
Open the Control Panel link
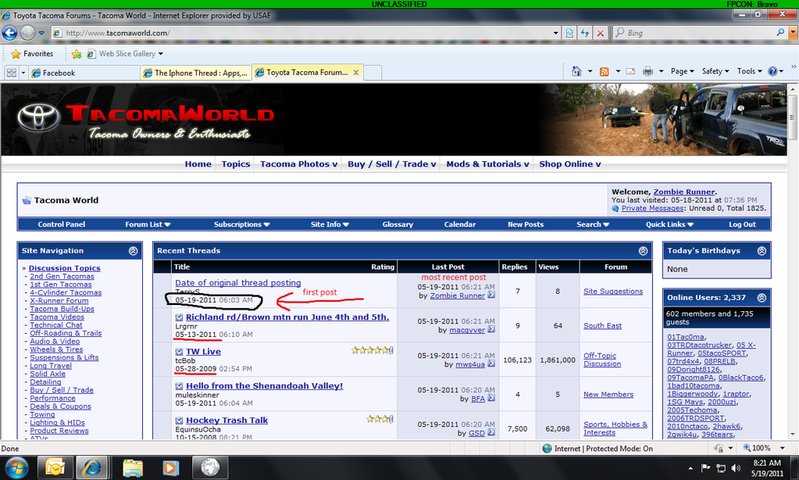[x=61, y=224]
